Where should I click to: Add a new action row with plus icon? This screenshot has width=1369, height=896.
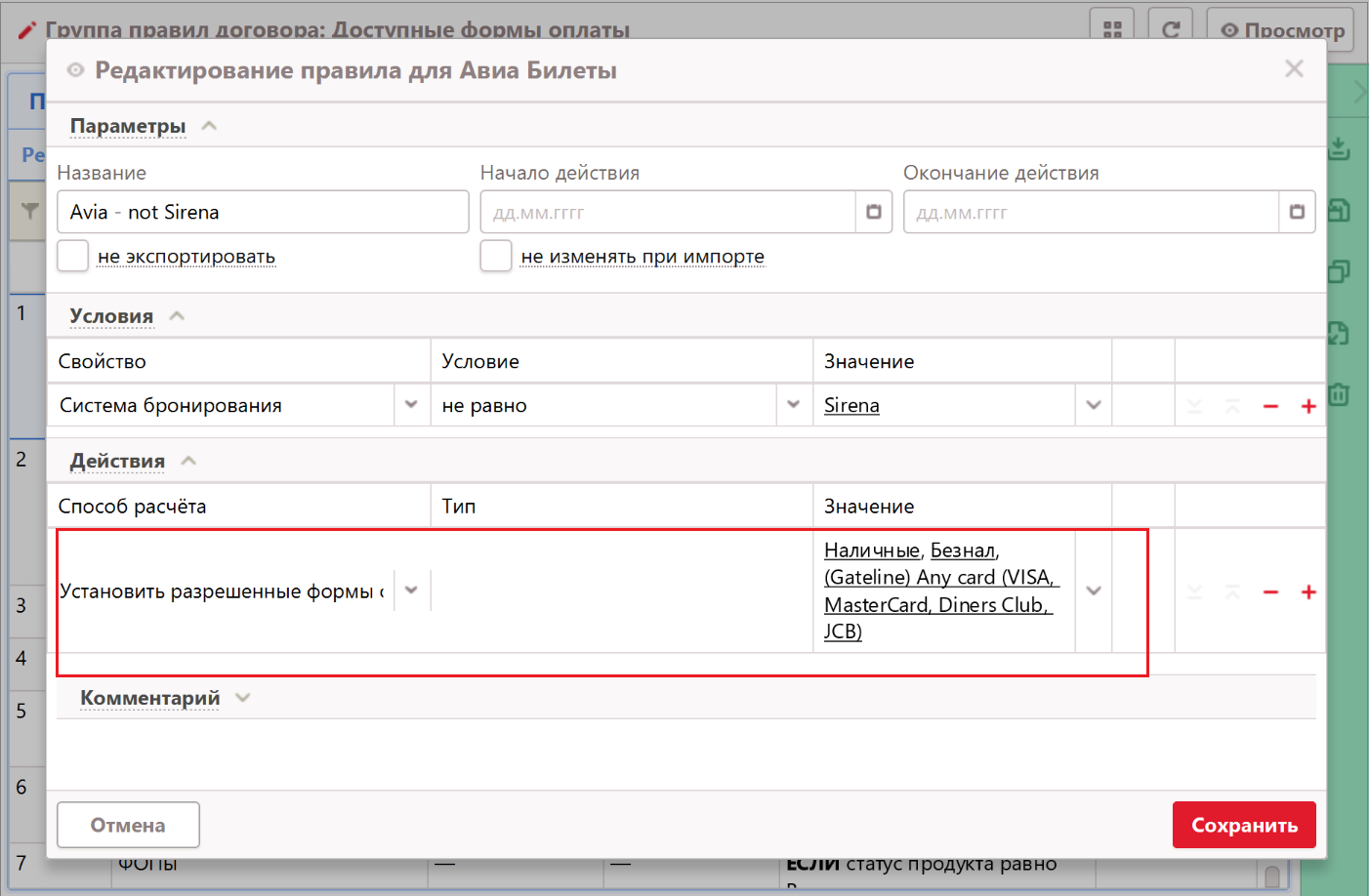point(1308,592)
